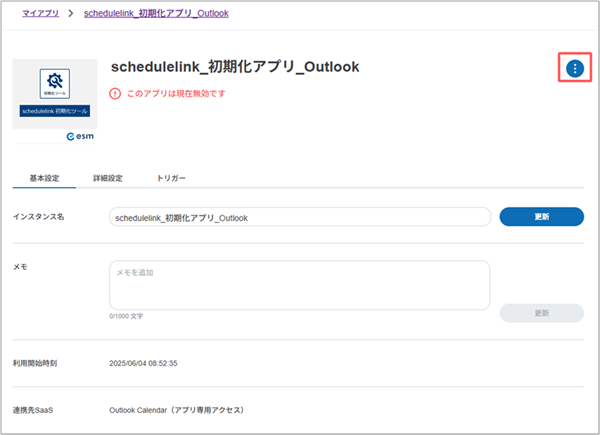The width and height of the screenshot is (600, 435).
Task: Click the Outlook Calendar 連携先SaaS value
Action: click(176, 410)
